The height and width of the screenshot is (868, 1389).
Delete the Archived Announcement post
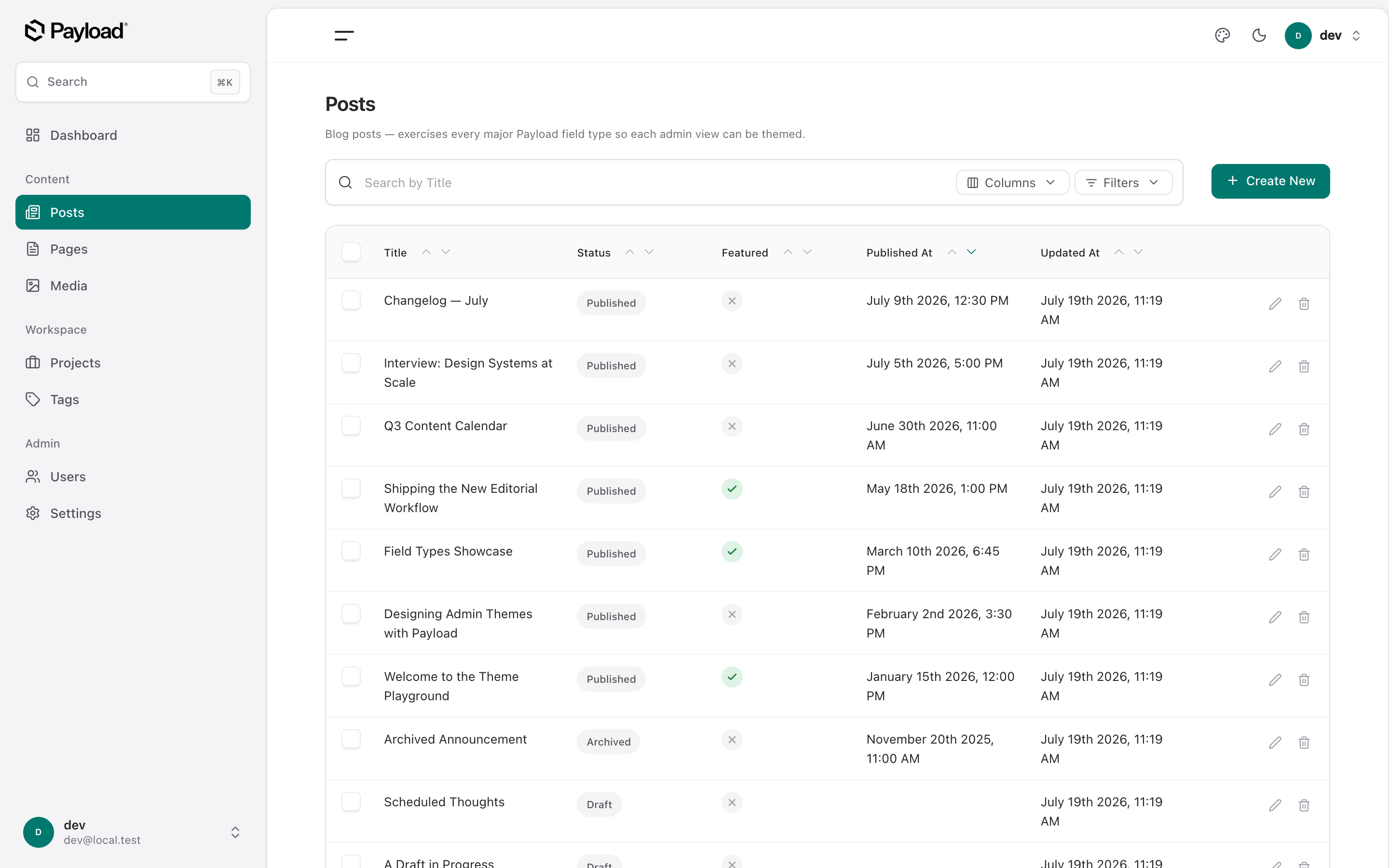tap(1304, 742)
